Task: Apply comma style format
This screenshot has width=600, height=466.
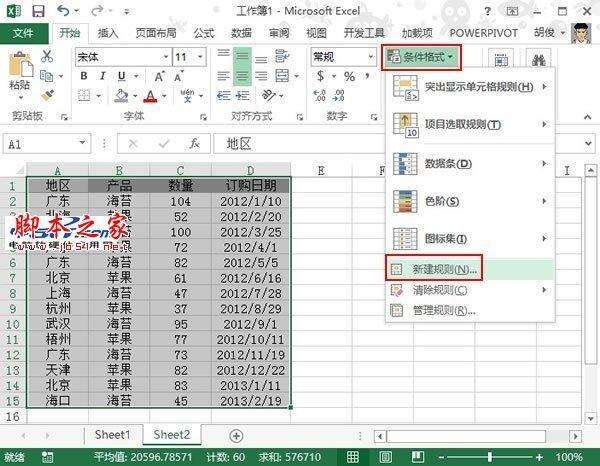Action: point(367,75)
